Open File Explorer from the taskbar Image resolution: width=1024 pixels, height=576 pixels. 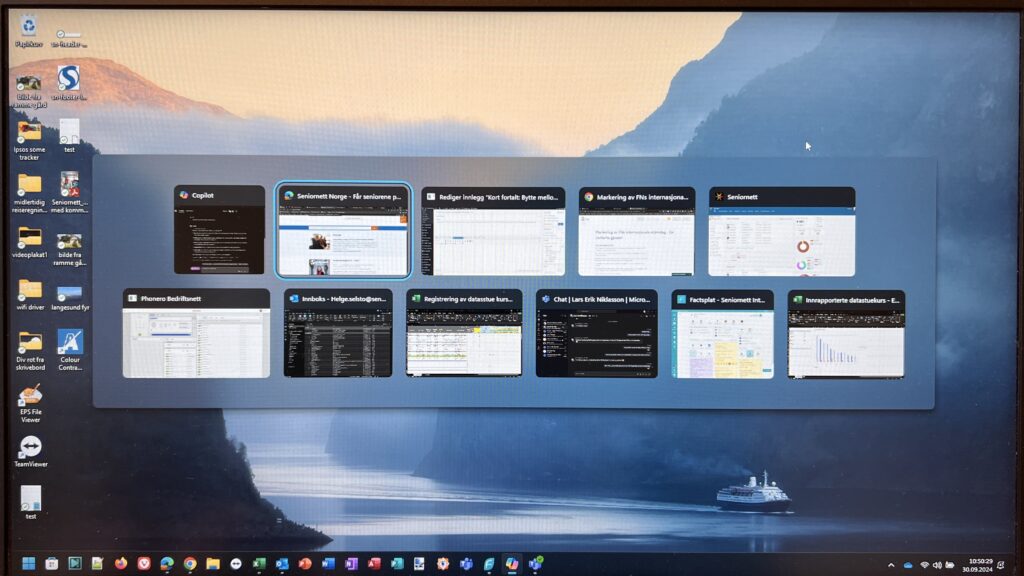point(214,562)
